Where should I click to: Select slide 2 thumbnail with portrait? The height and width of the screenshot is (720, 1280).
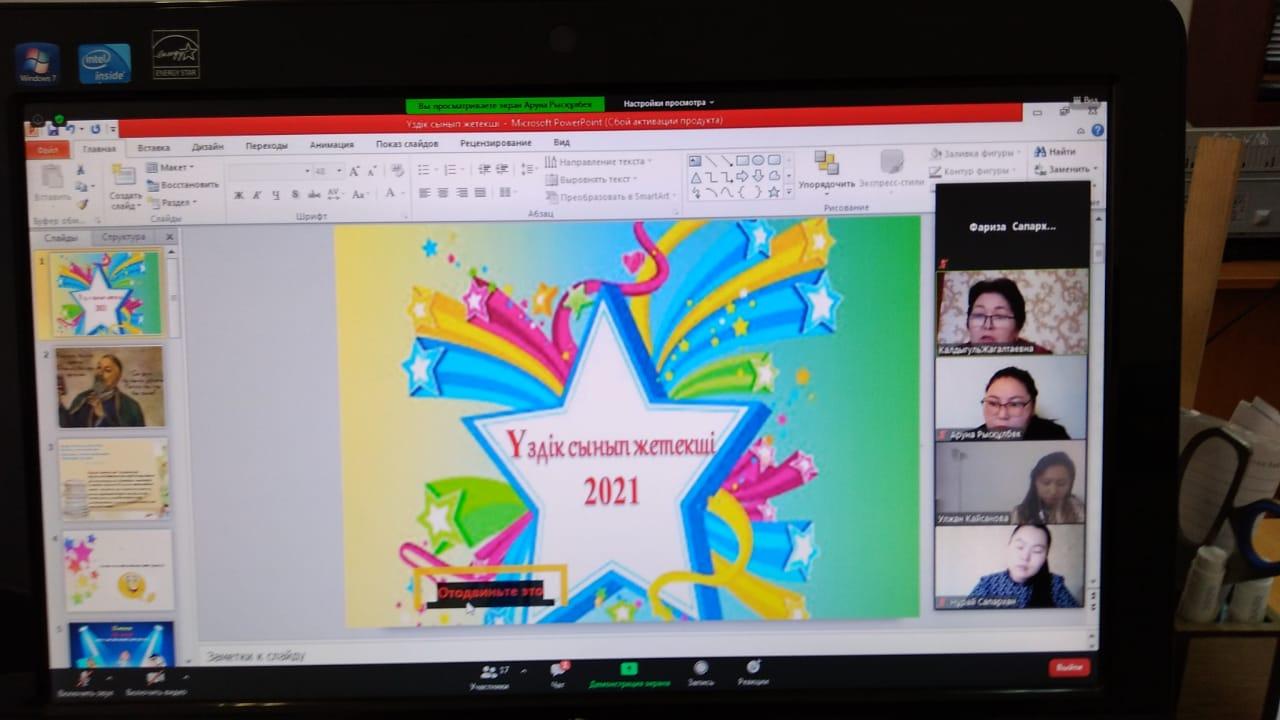[x=110, y=387]
